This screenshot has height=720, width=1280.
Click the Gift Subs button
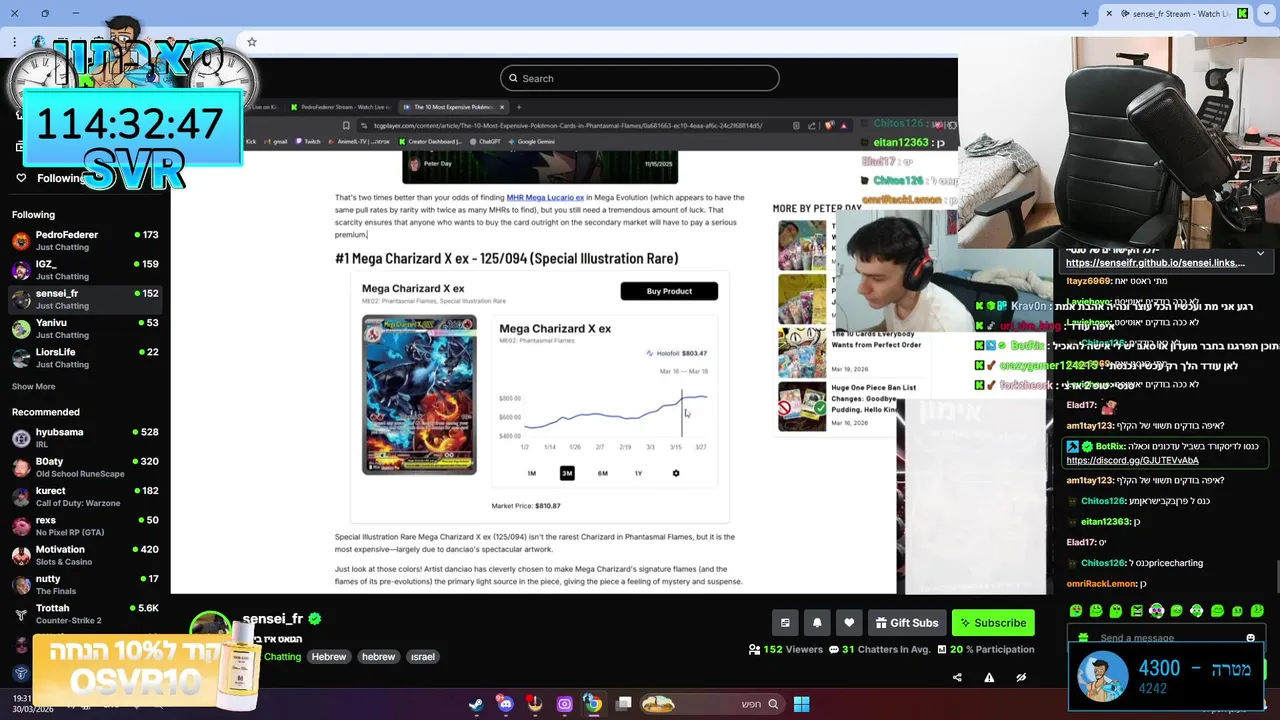[907, 622]
